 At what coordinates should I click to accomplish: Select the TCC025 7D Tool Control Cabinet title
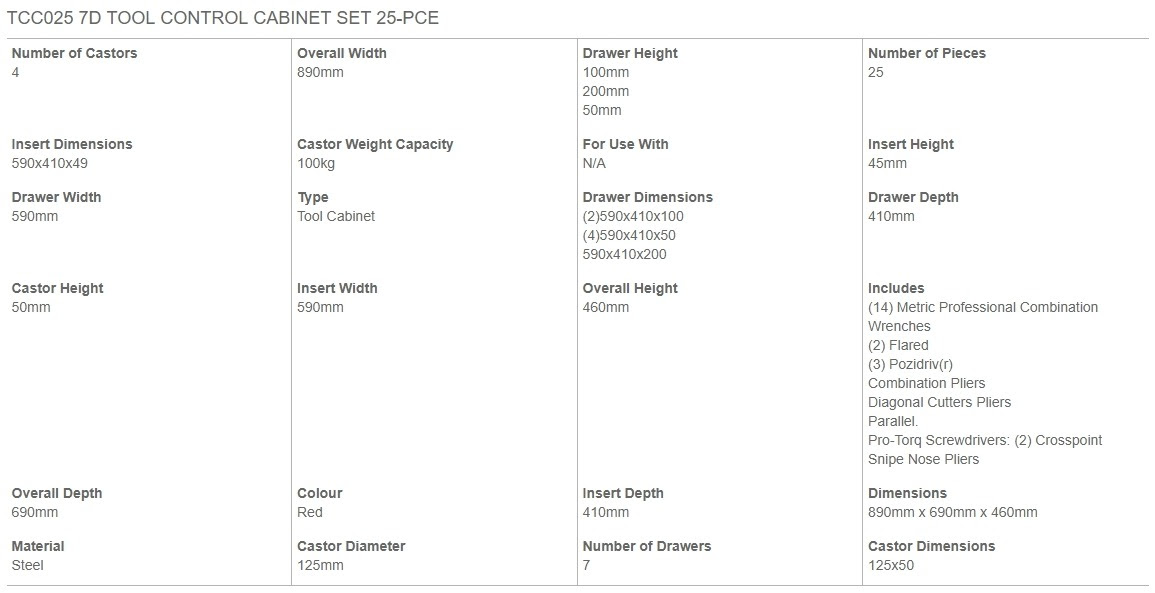[223, 18]
